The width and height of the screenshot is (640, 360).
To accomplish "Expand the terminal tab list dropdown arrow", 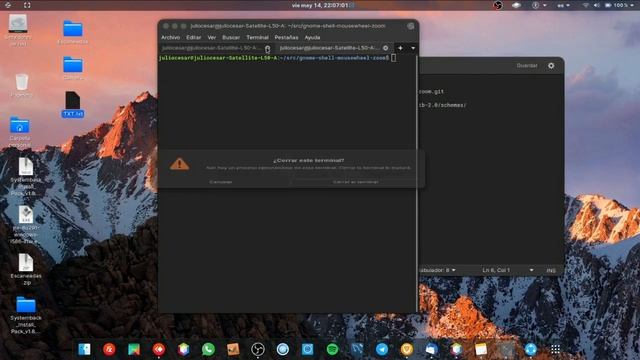I will point(413,48).
